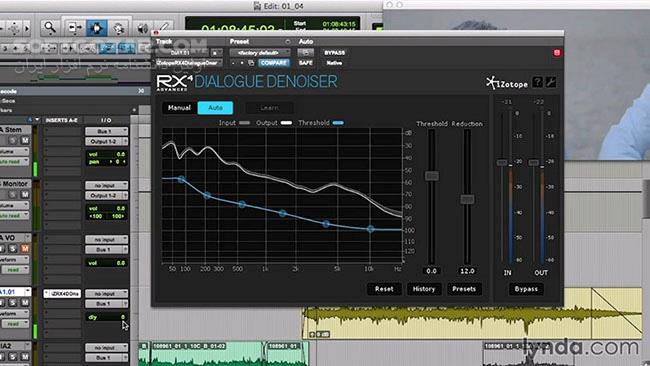
Task: Click the IN gain fader handle
Action: click(x=502, y=162)
